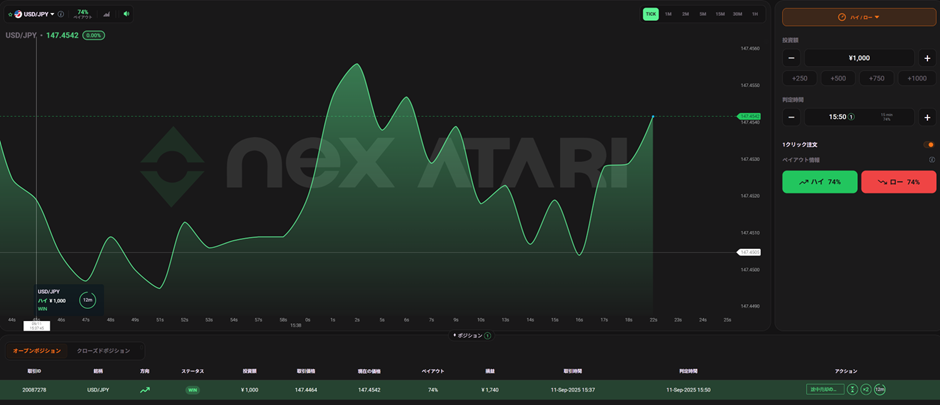Image resolution: width=940 pixels, height=405 pixels.
Task: Open the USD/JPY asset info icon
Action: pyautogui.click(x=61, y=14)
